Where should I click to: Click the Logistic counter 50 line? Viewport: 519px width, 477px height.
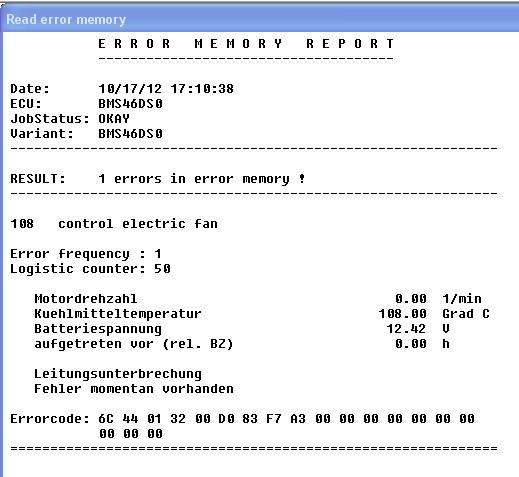pos(90,269)
